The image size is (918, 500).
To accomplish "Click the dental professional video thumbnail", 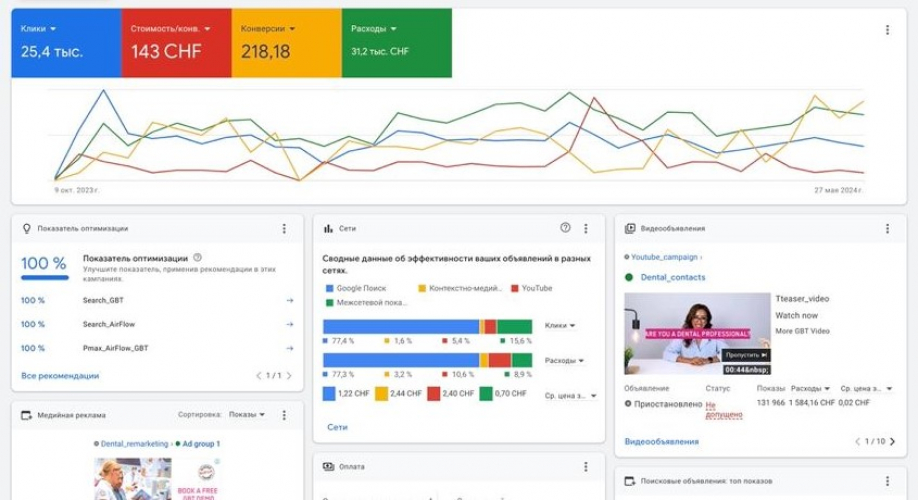I will 697,334.
